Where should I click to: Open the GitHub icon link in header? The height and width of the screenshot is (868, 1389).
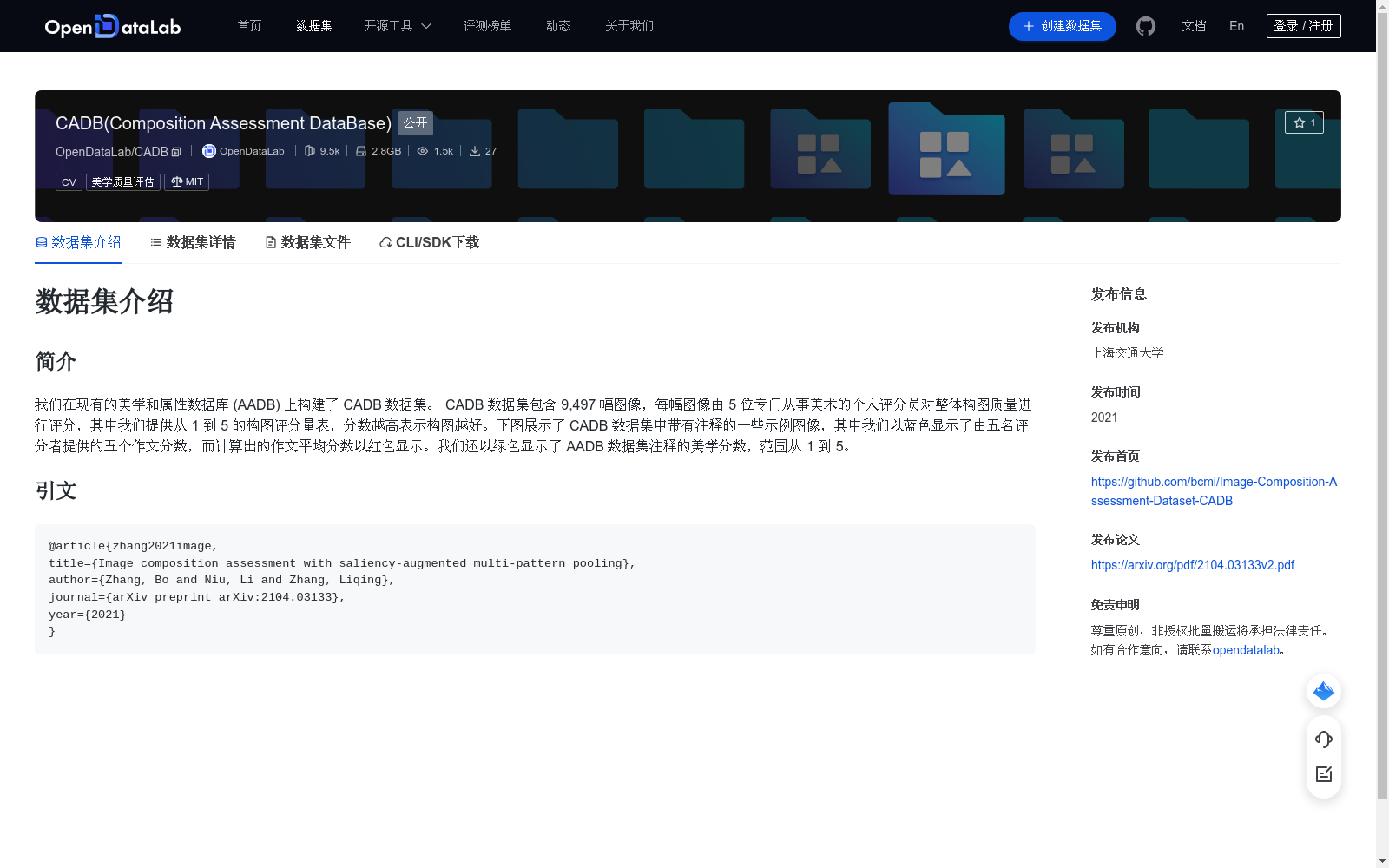pyautogui.click(x=1146, y=26)
